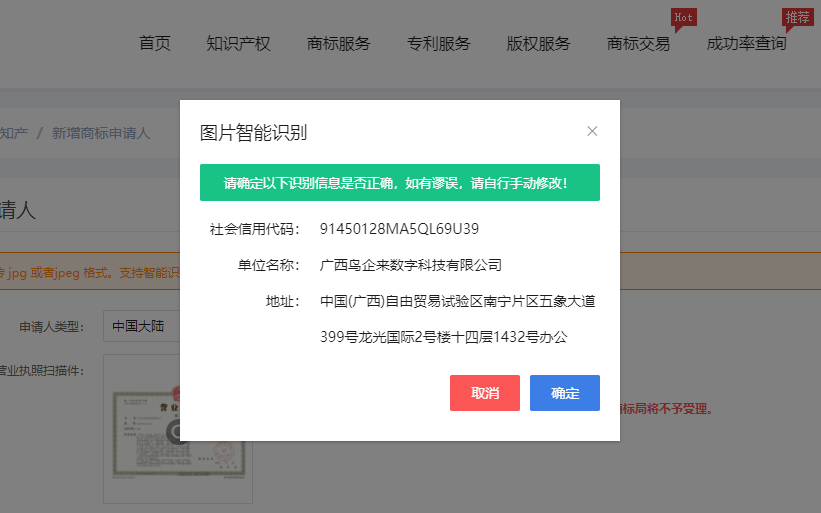
Task: Open the 首页 nav item
Action: tap(155, 43)
